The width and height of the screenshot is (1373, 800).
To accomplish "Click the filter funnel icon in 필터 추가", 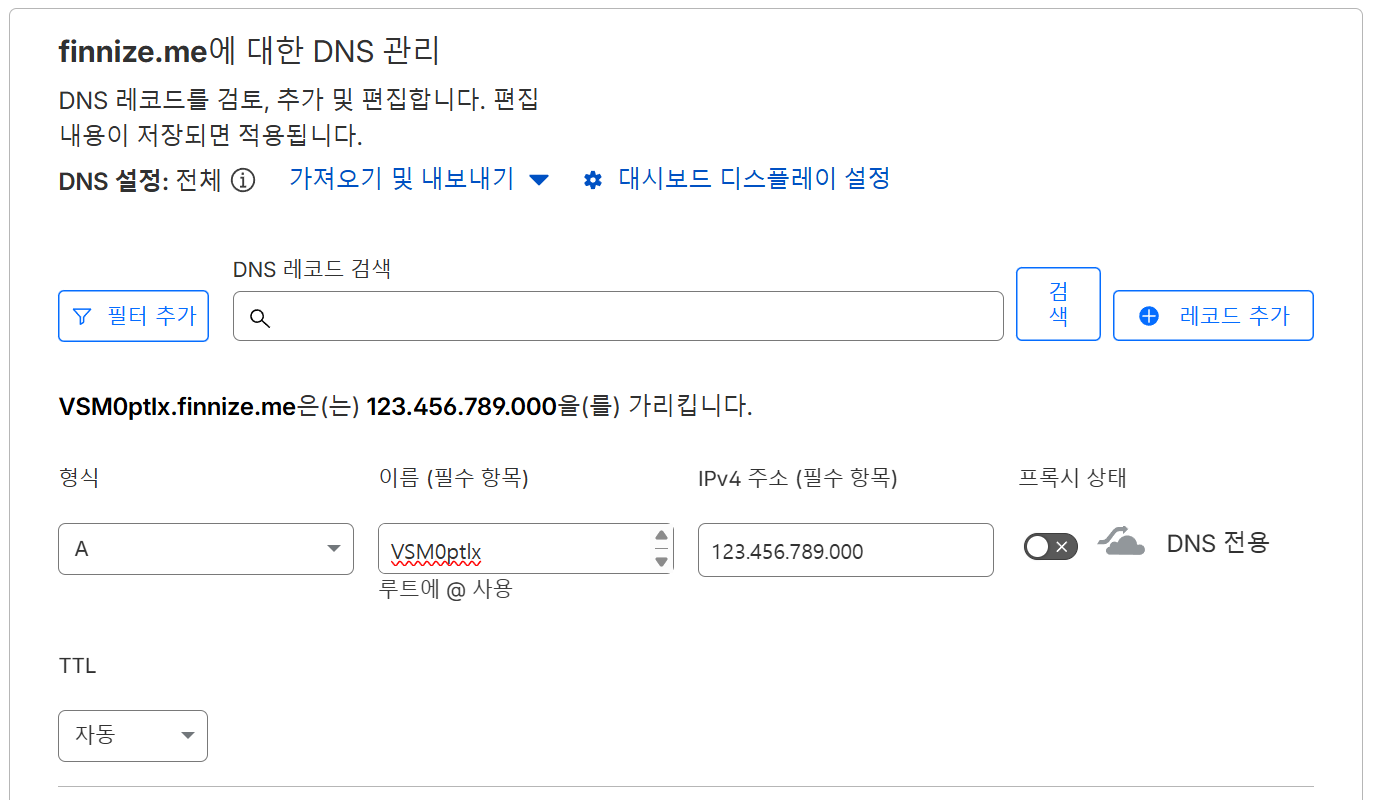I will point(82,316).
